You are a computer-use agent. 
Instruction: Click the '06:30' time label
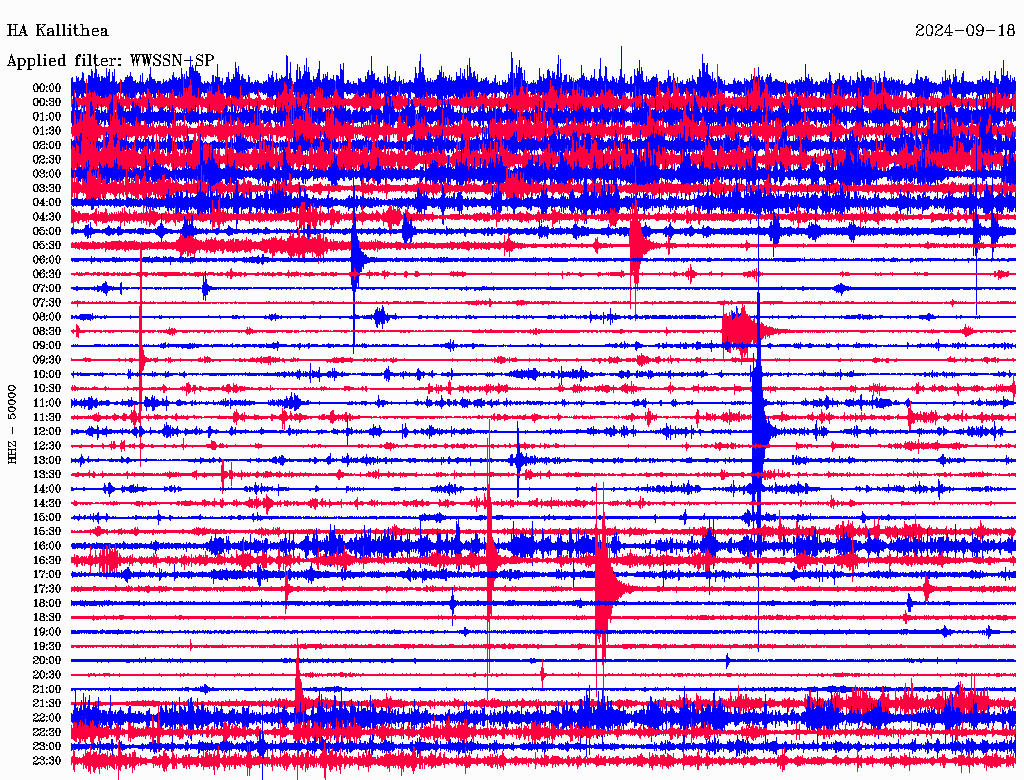point(47,274)
